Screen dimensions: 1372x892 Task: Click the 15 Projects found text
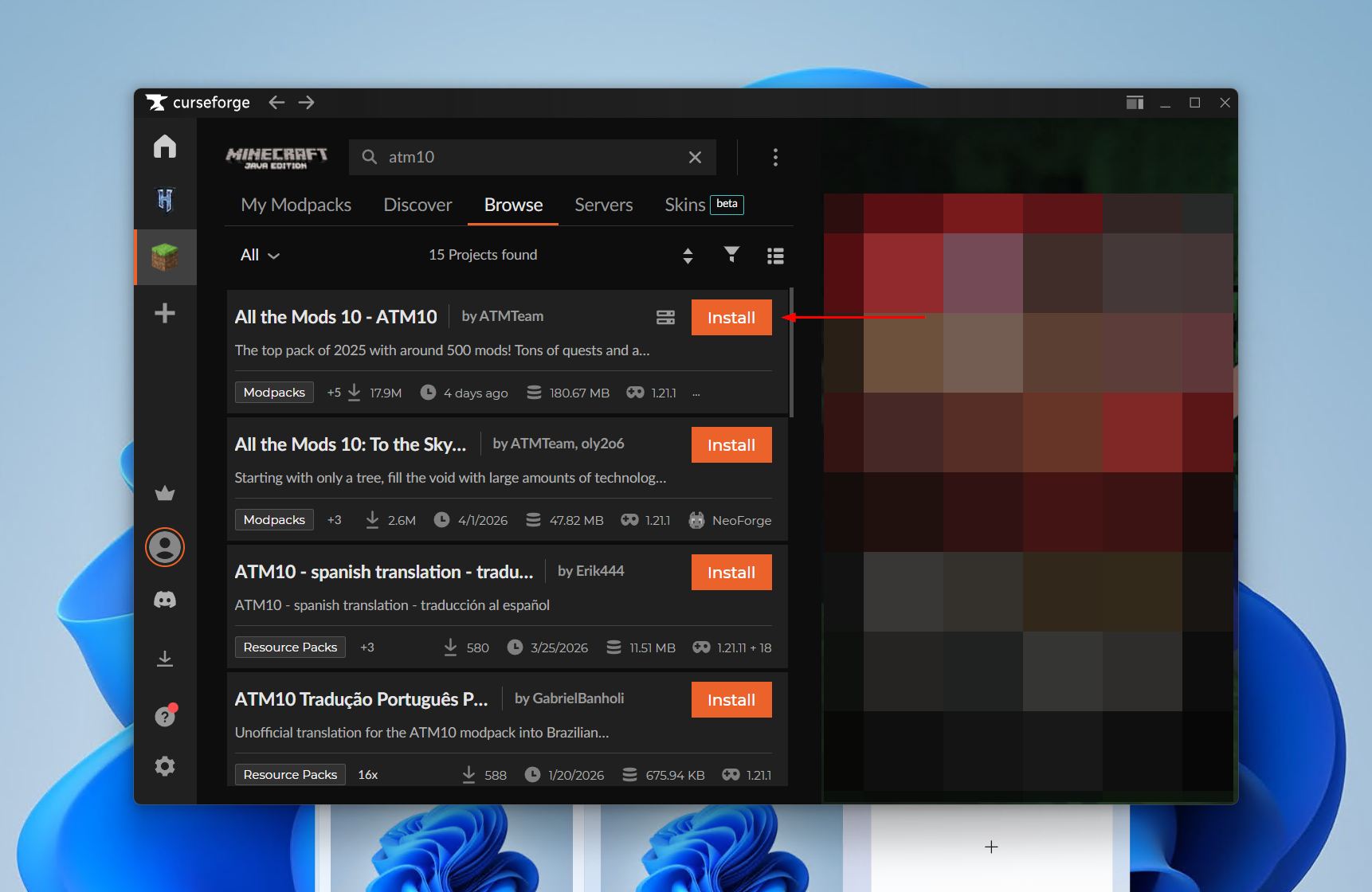(483, 255)
